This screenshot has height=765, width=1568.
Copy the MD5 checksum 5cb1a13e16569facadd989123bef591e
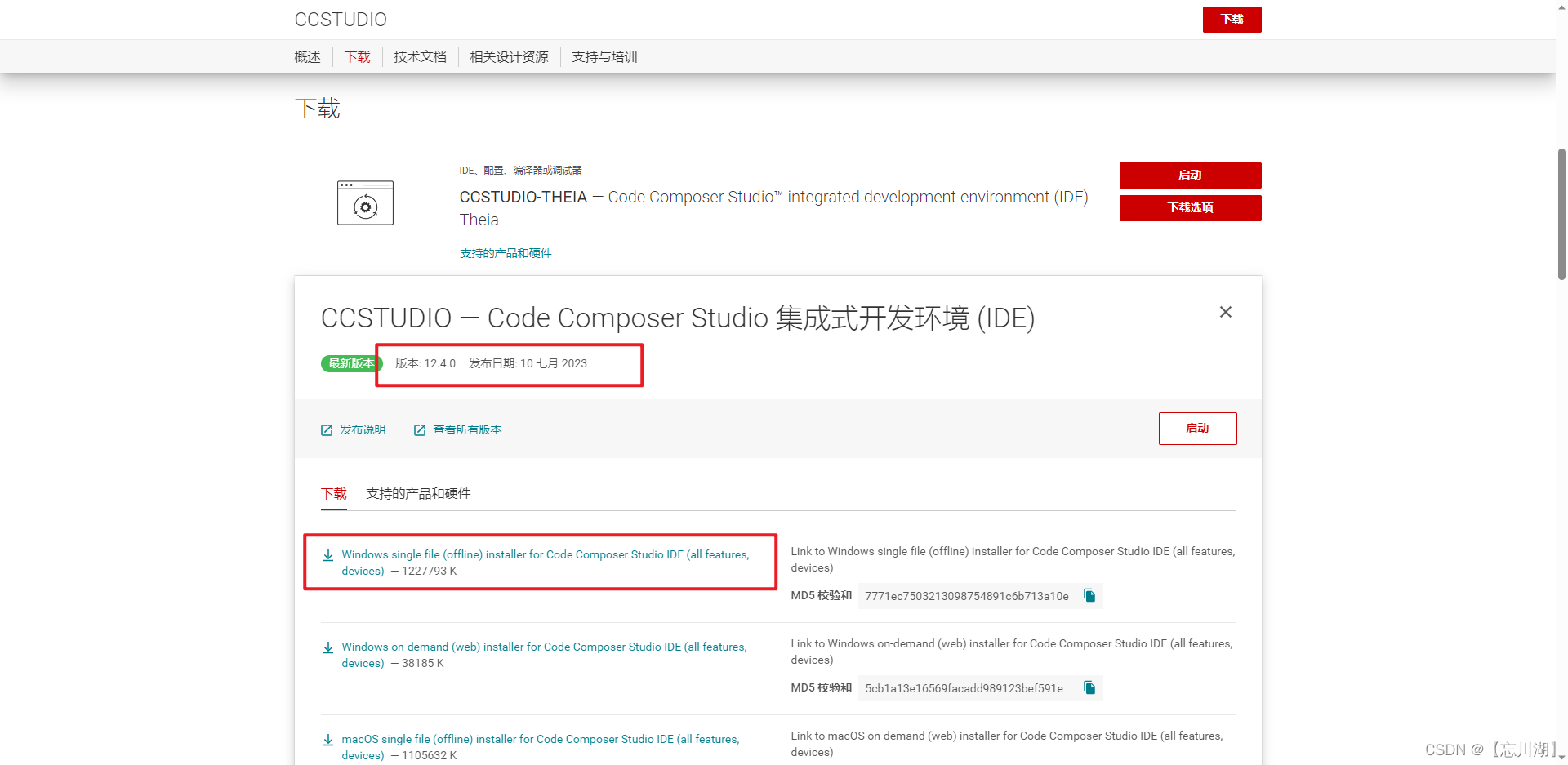tap(1089, 687)
